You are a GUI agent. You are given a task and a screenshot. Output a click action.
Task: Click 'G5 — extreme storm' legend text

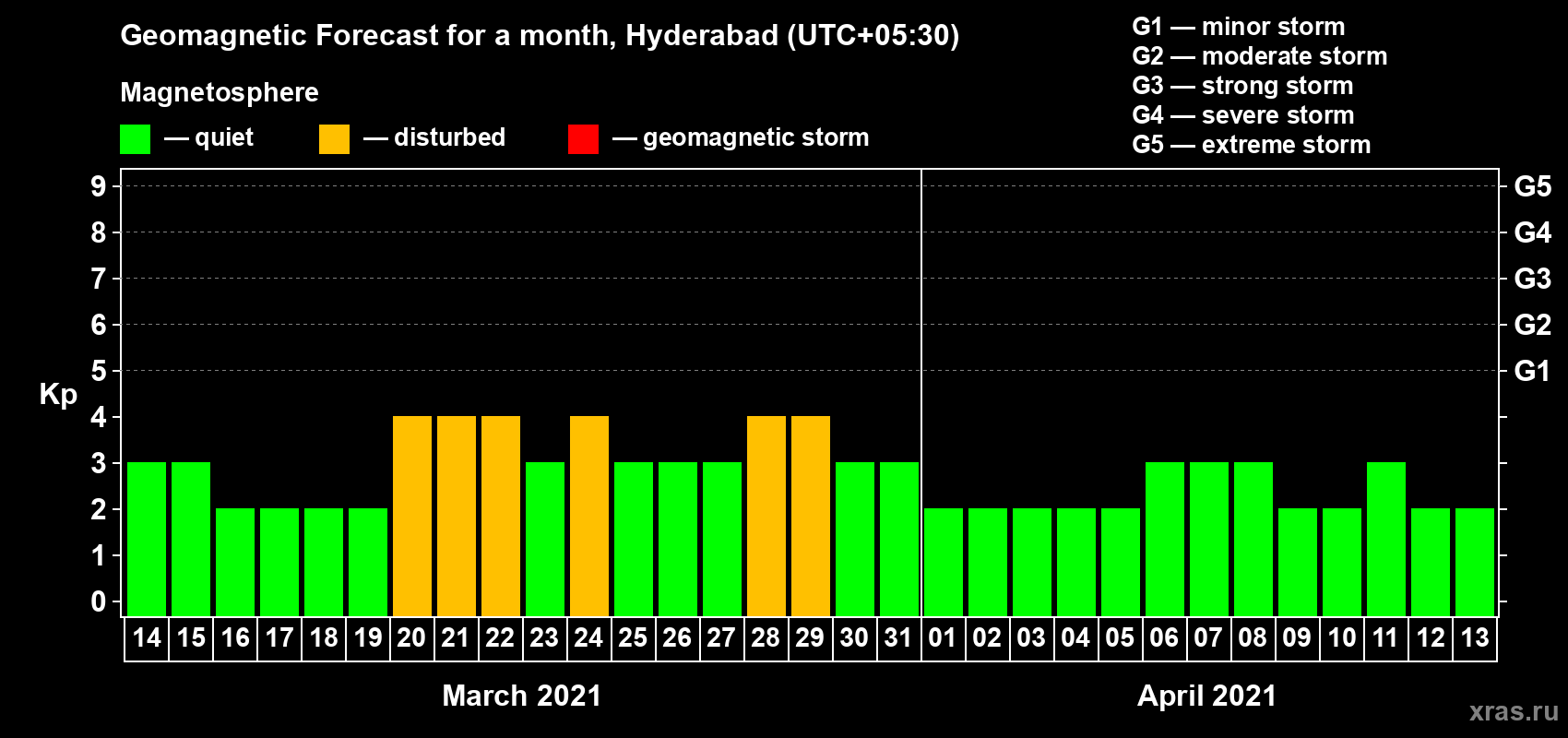click(1252, 145)
